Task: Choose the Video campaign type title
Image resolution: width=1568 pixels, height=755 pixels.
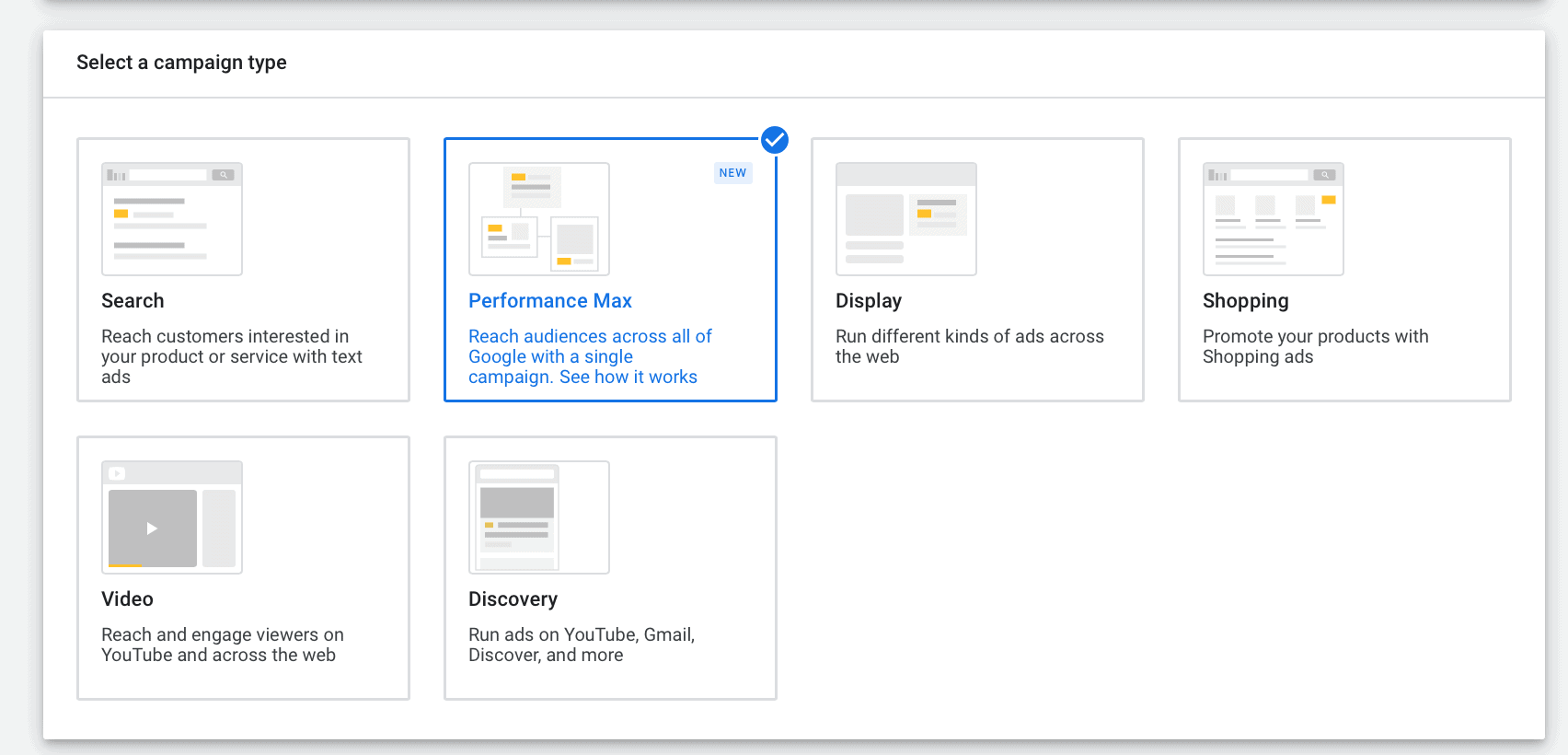Action: (127, 599)
